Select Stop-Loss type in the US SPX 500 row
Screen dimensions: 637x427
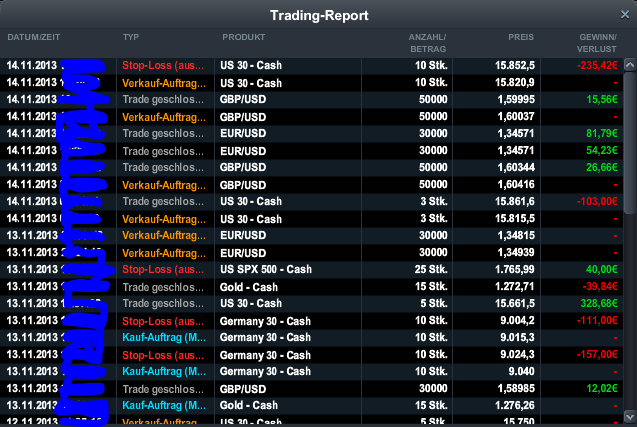coord(163,269)
